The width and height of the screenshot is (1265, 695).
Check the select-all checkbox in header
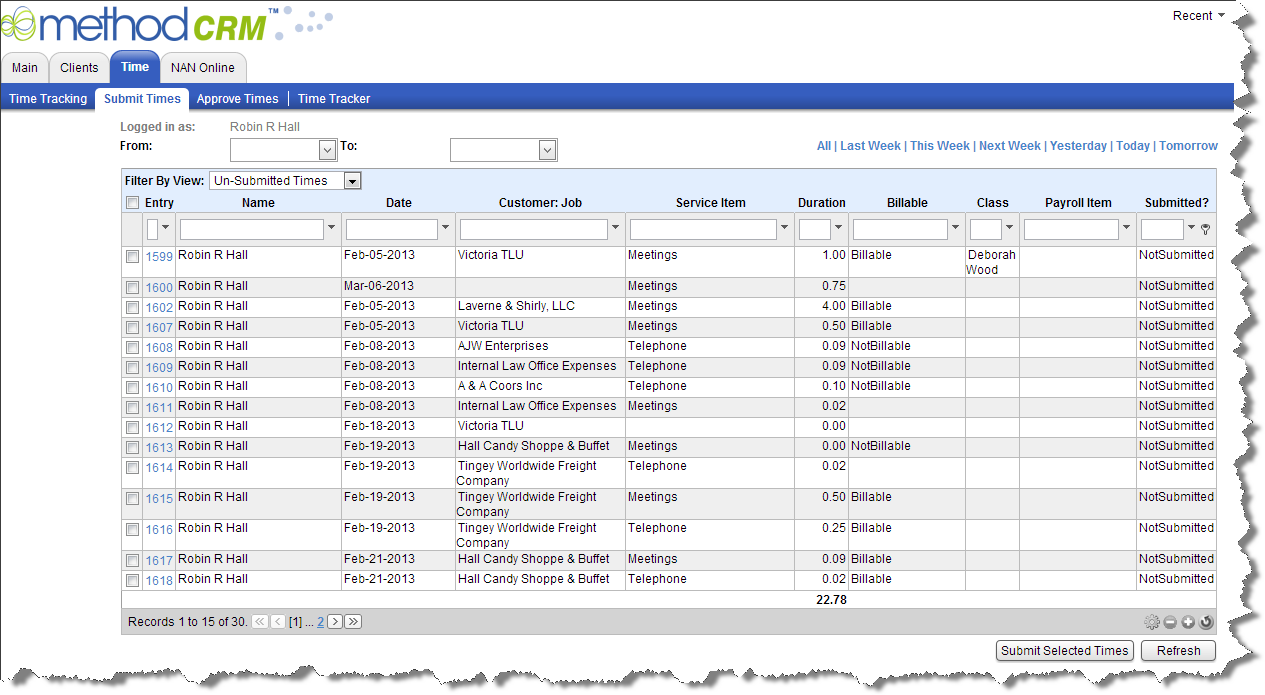tap(133, 203)
